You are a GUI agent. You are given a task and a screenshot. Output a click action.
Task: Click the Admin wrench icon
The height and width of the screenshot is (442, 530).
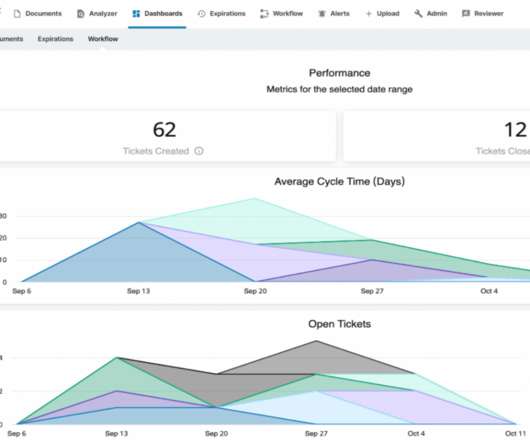[418, 14]
